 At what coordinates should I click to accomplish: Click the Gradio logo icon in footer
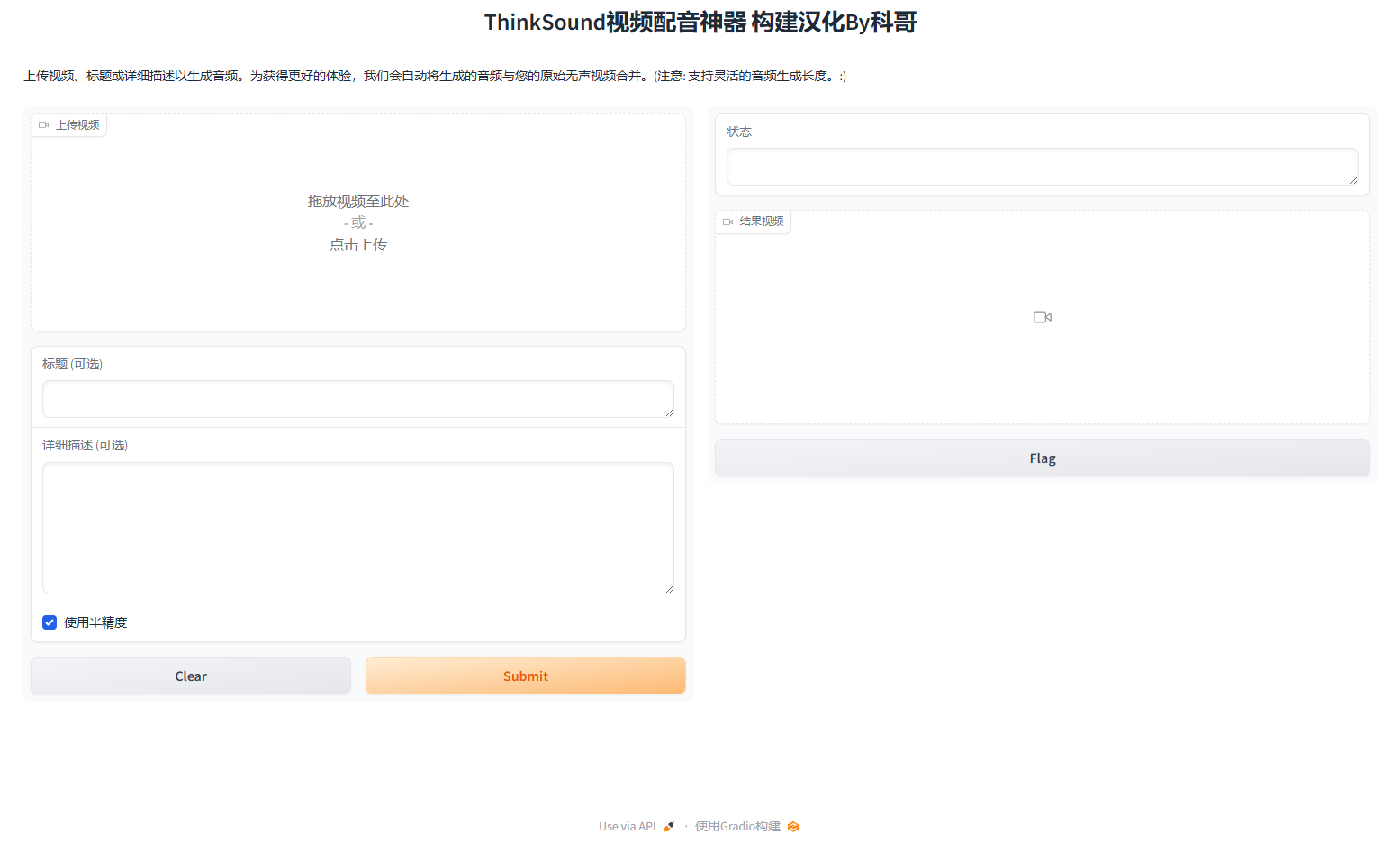tap(793, 826)
